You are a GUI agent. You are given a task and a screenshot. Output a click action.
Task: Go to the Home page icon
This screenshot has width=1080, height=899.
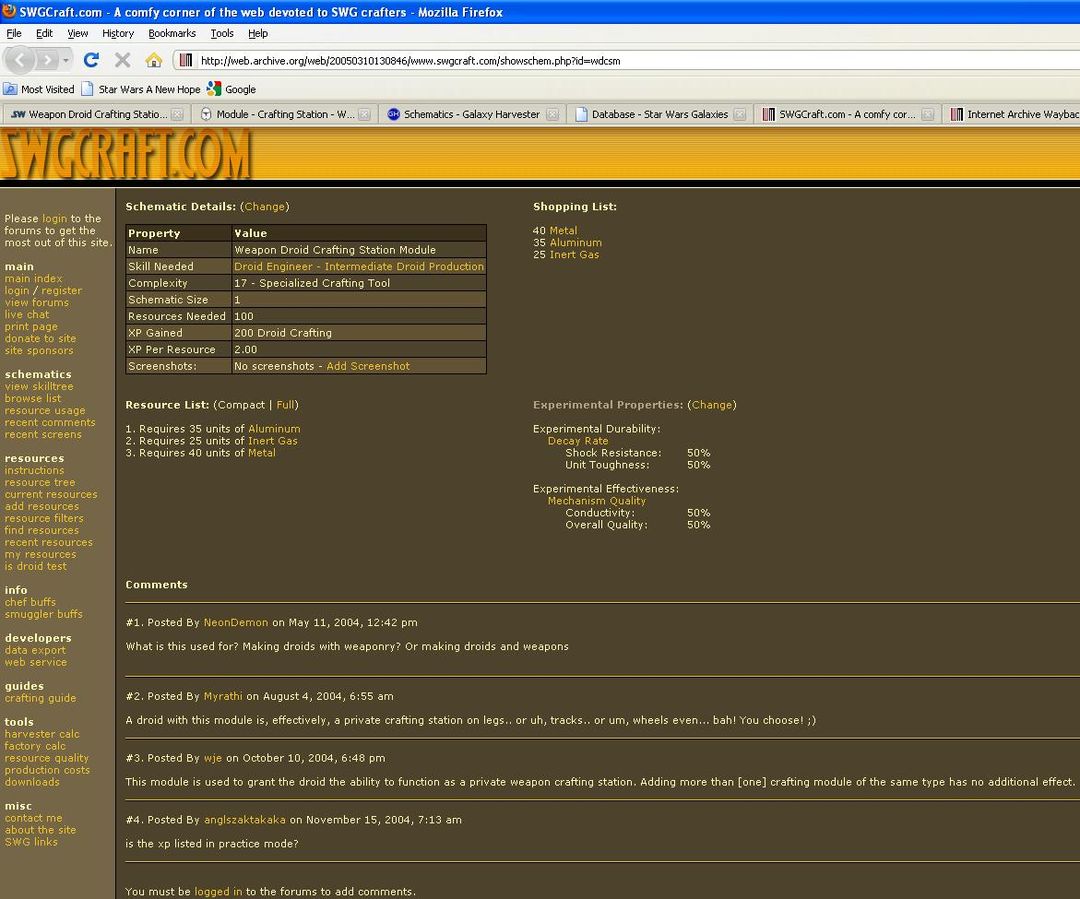tap(153, 60)
